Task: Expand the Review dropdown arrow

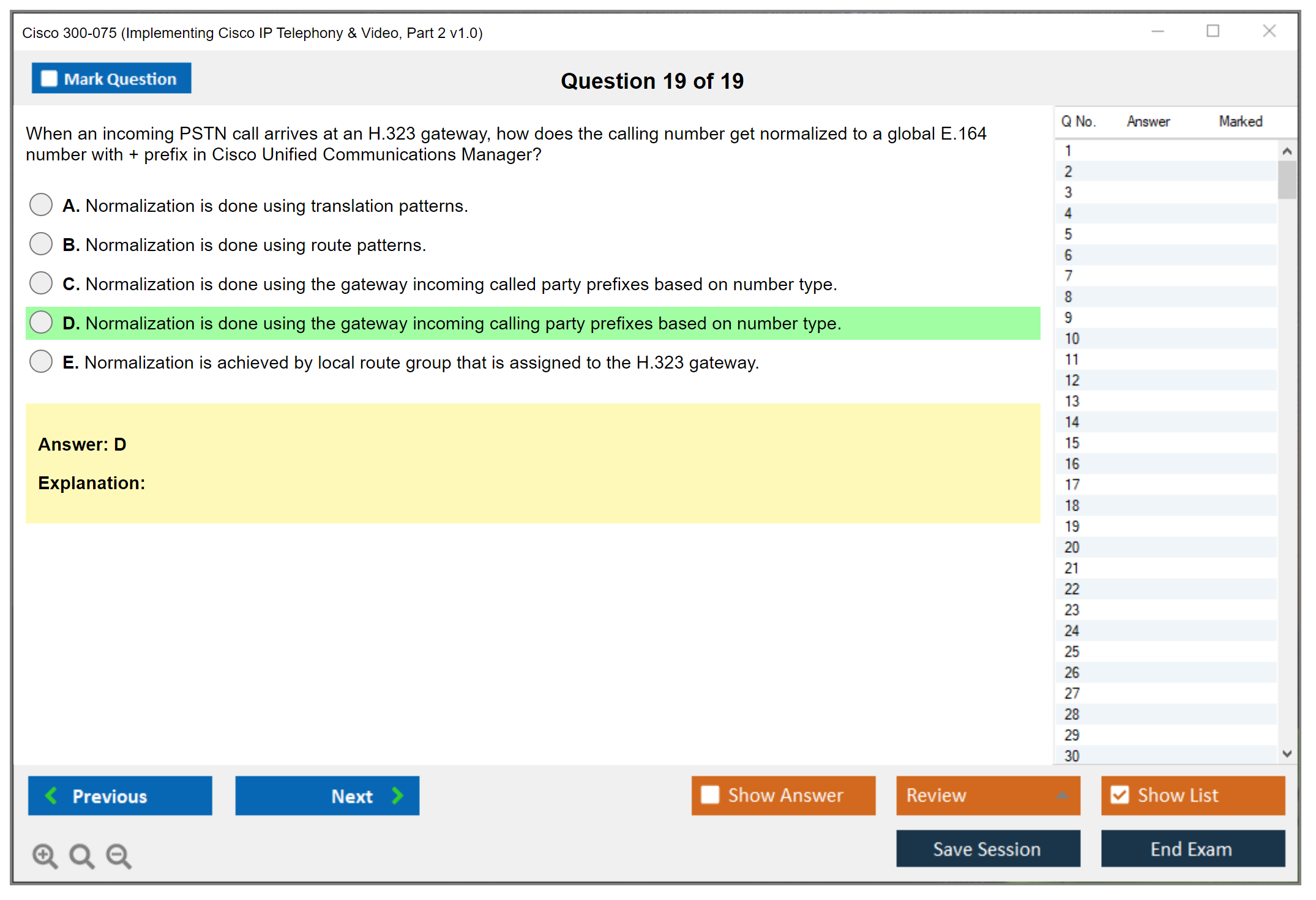Action: [x=1062, y=795]
